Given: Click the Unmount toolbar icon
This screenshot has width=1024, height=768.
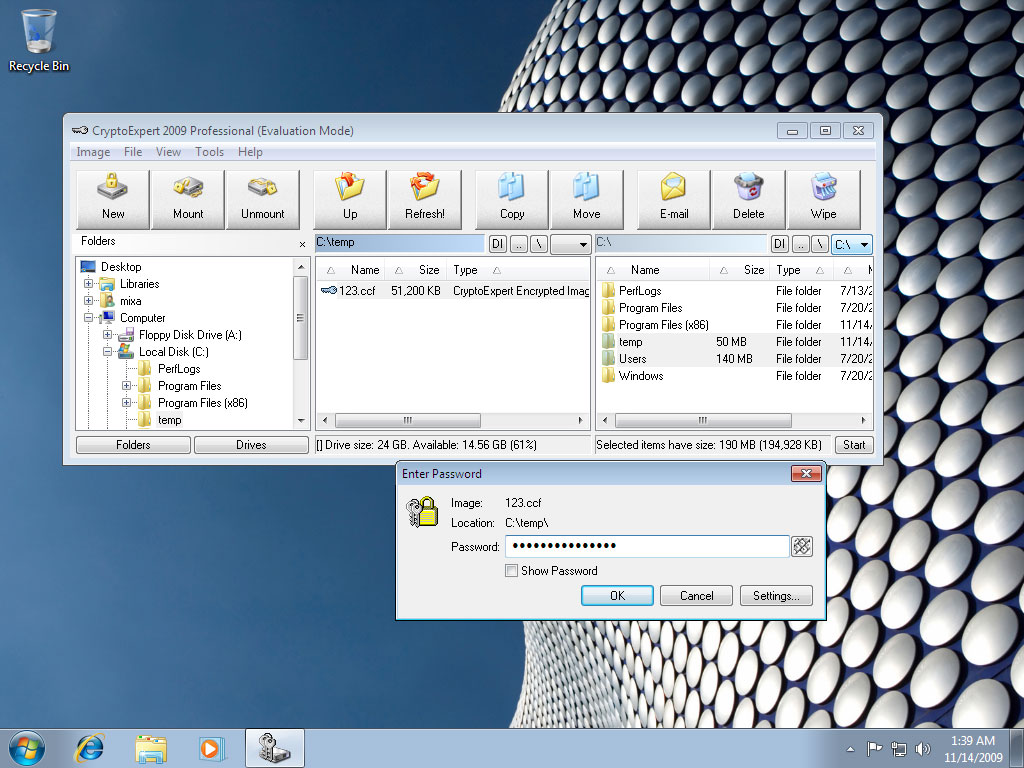Looking at the screenshot, I should (262, 198).
